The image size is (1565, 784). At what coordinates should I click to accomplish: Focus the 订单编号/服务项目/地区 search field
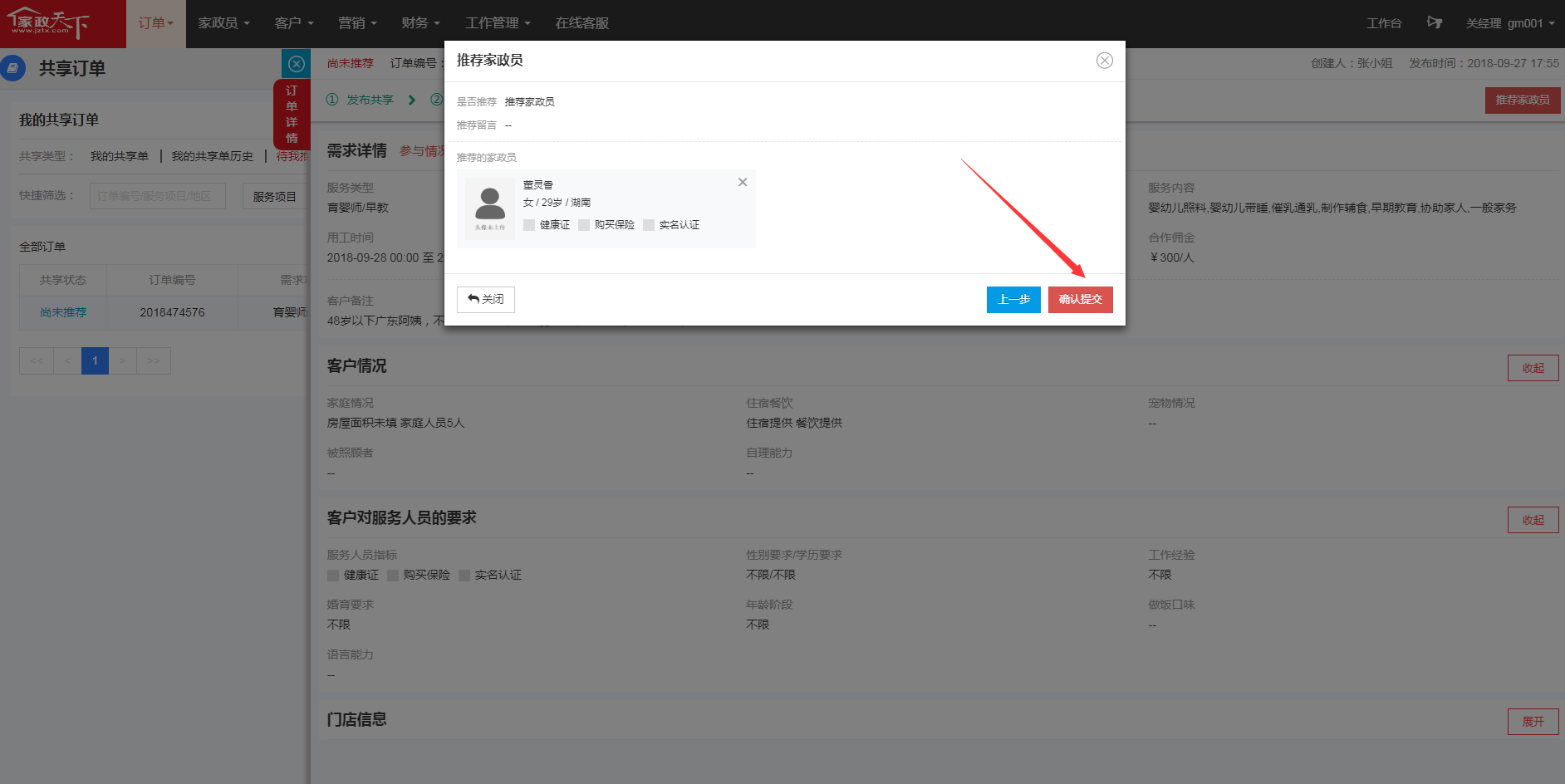pyautogui.click(x=158, y=196)
